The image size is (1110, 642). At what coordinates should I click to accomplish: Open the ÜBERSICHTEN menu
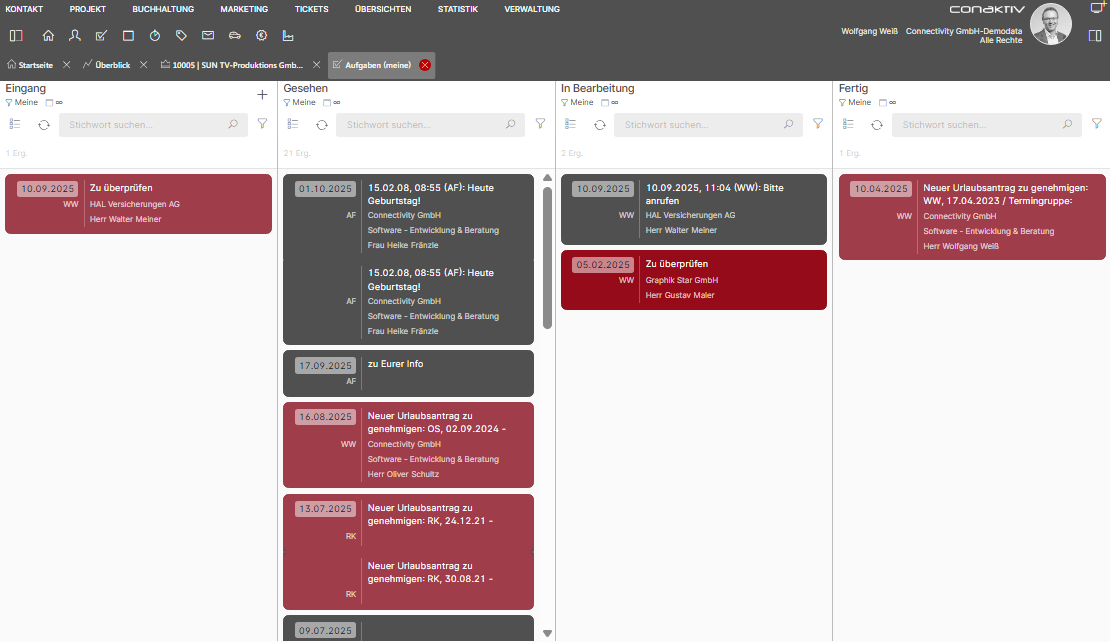click(383, 9)
